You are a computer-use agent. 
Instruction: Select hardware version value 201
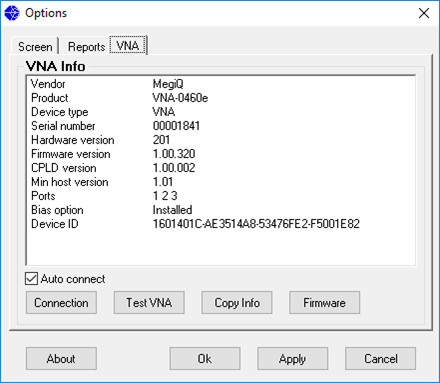pyautogui.click(x=161, y=140)
